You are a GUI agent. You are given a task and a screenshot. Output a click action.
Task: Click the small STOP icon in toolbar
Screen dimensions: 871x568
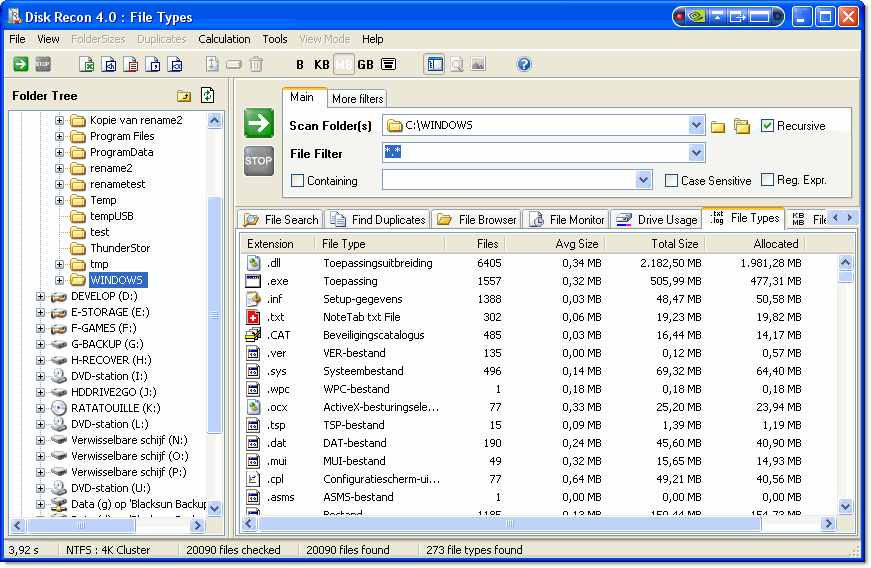coord(43,64)
